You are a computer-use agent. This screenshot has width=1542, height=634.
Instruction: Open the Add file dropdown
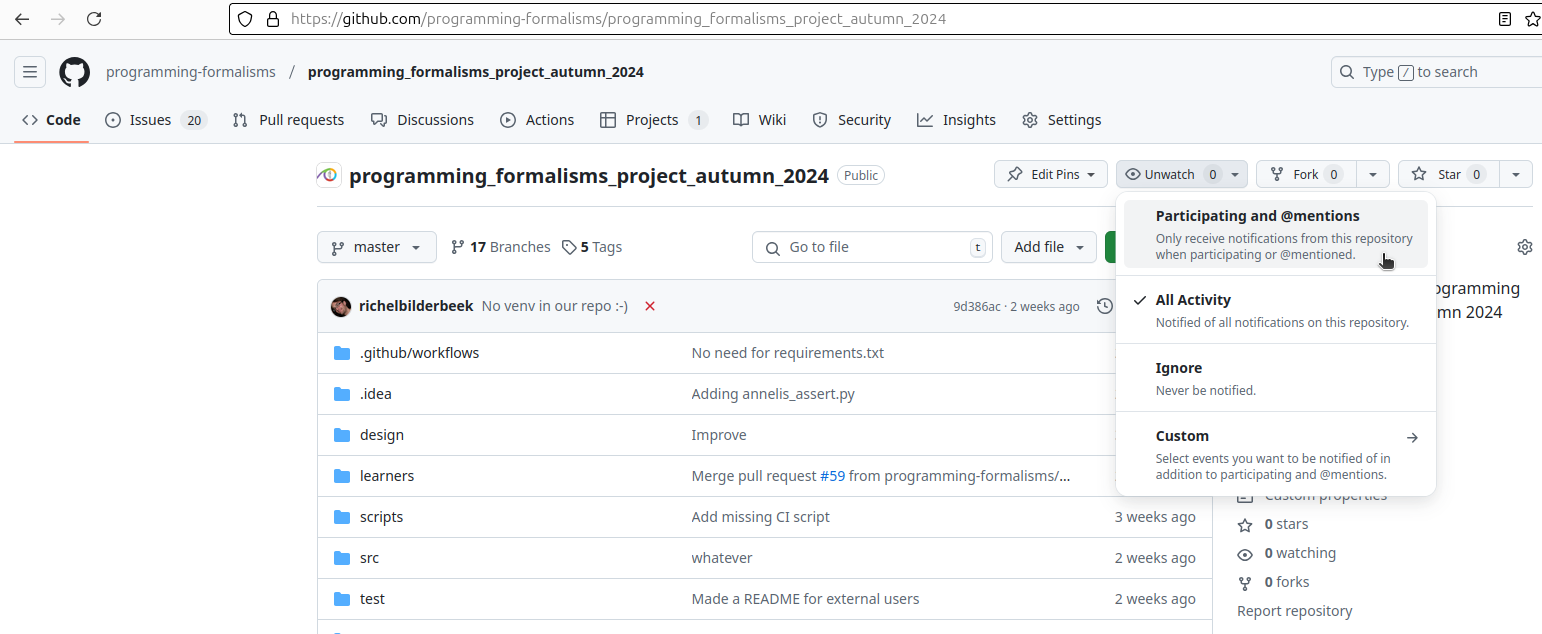[x=1048, y=247]
